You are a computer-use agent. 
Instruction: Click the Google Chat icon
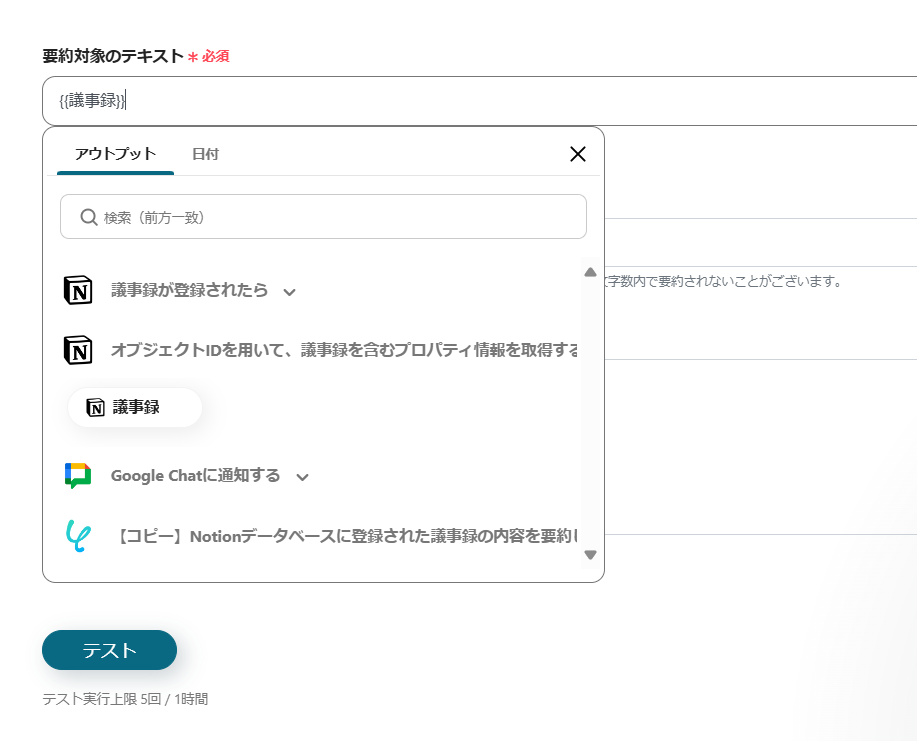point(78,475)
